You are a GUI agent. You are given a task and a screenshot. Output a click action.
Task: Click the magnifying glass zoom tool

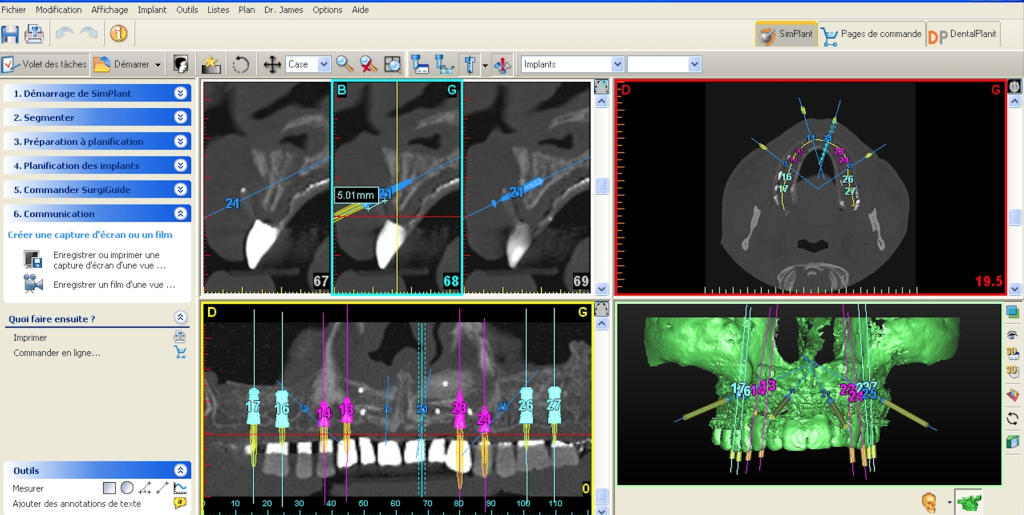[344, 64]
